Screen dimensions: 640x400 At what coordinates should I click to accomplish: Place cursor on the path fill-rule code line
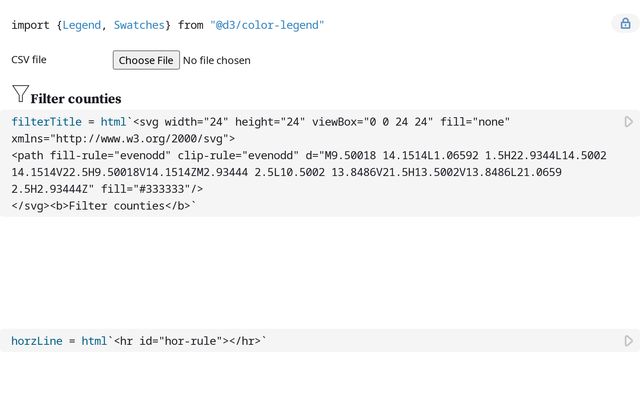300,156
